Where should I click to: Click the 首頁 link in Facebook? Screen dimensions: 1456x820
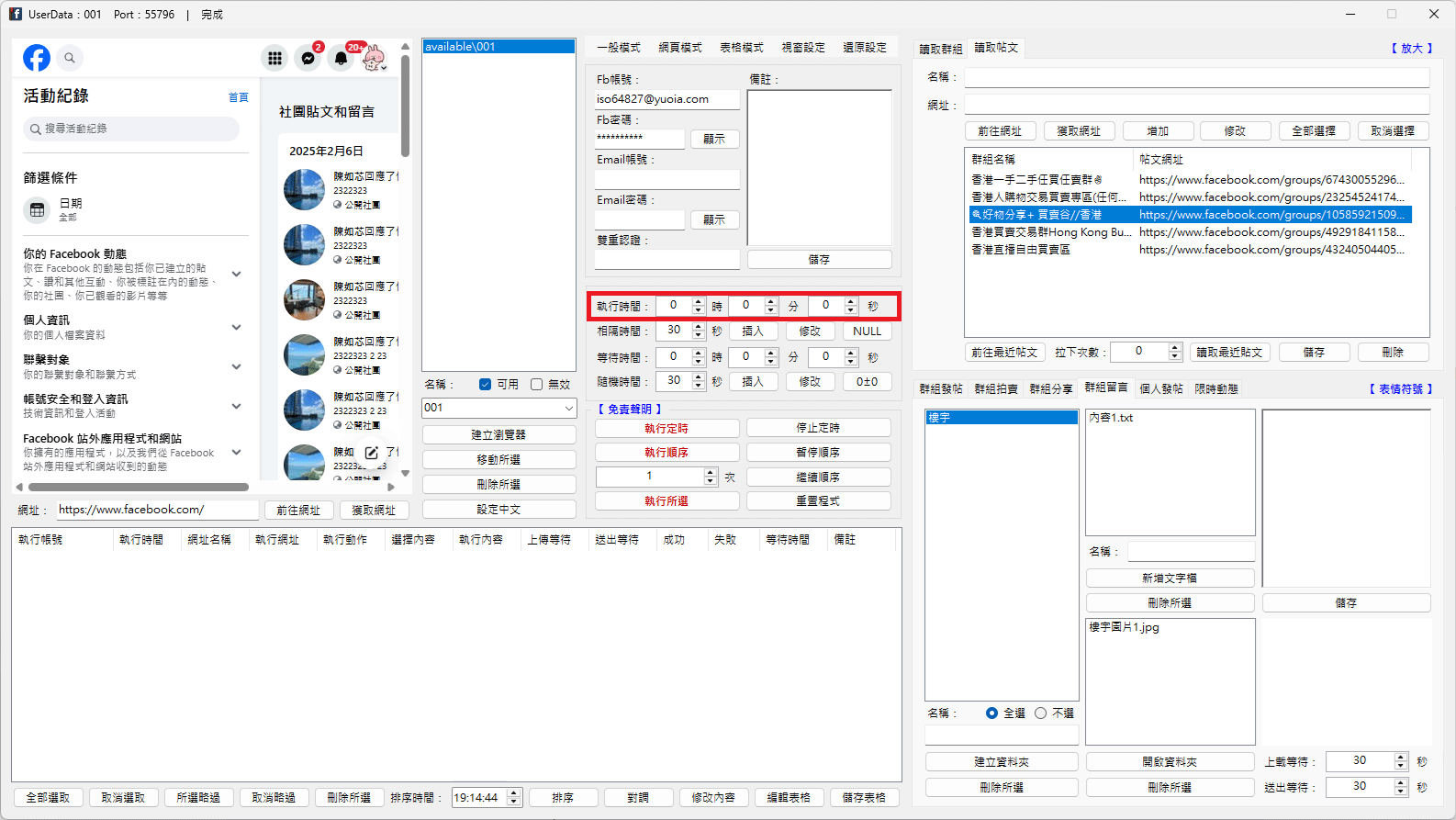tap(238, 97)
